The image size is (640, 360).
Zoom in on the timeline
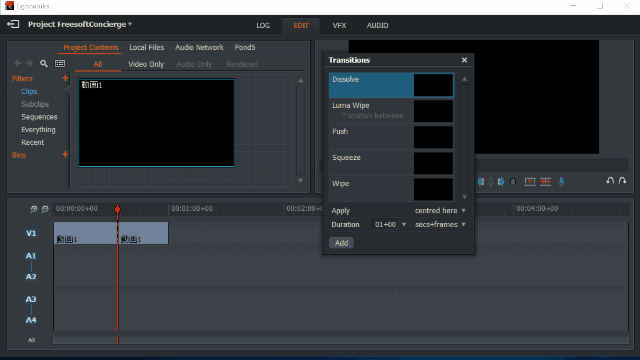[x=34, y=209]
